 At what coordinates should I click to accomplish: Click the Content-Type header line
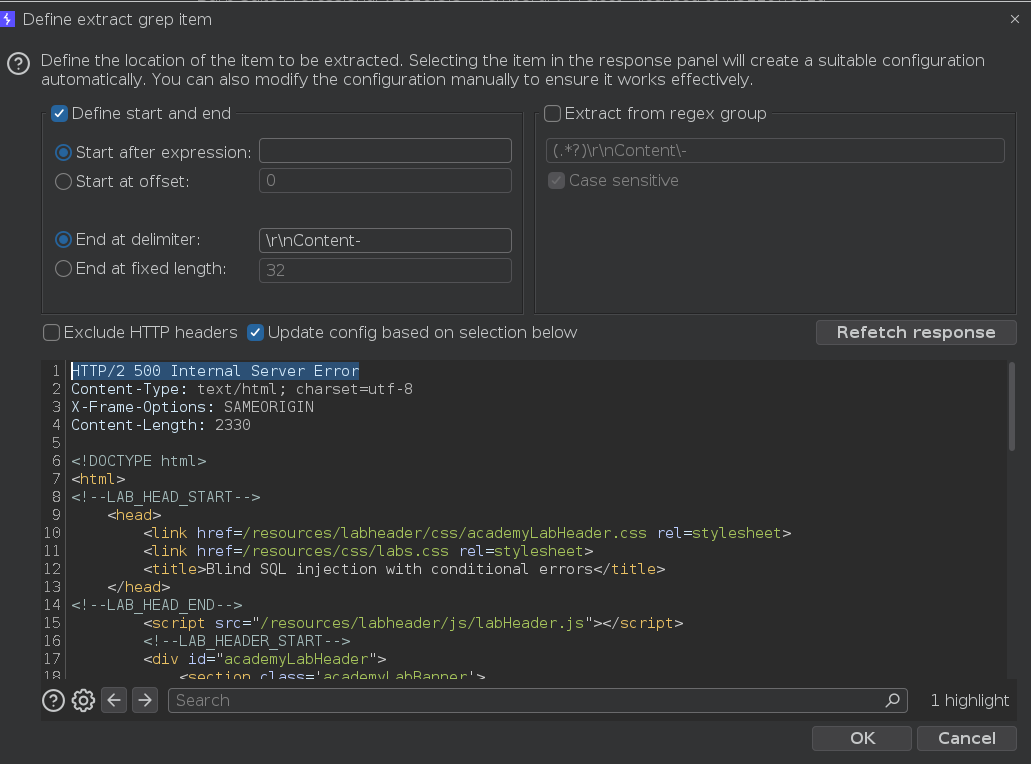242,389
